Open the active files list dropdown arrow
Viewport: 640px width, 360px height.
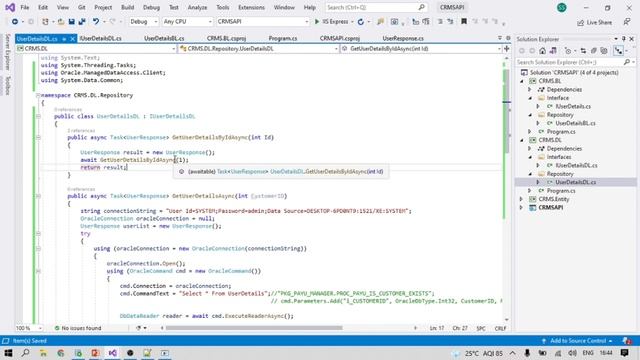pos(500,38)
